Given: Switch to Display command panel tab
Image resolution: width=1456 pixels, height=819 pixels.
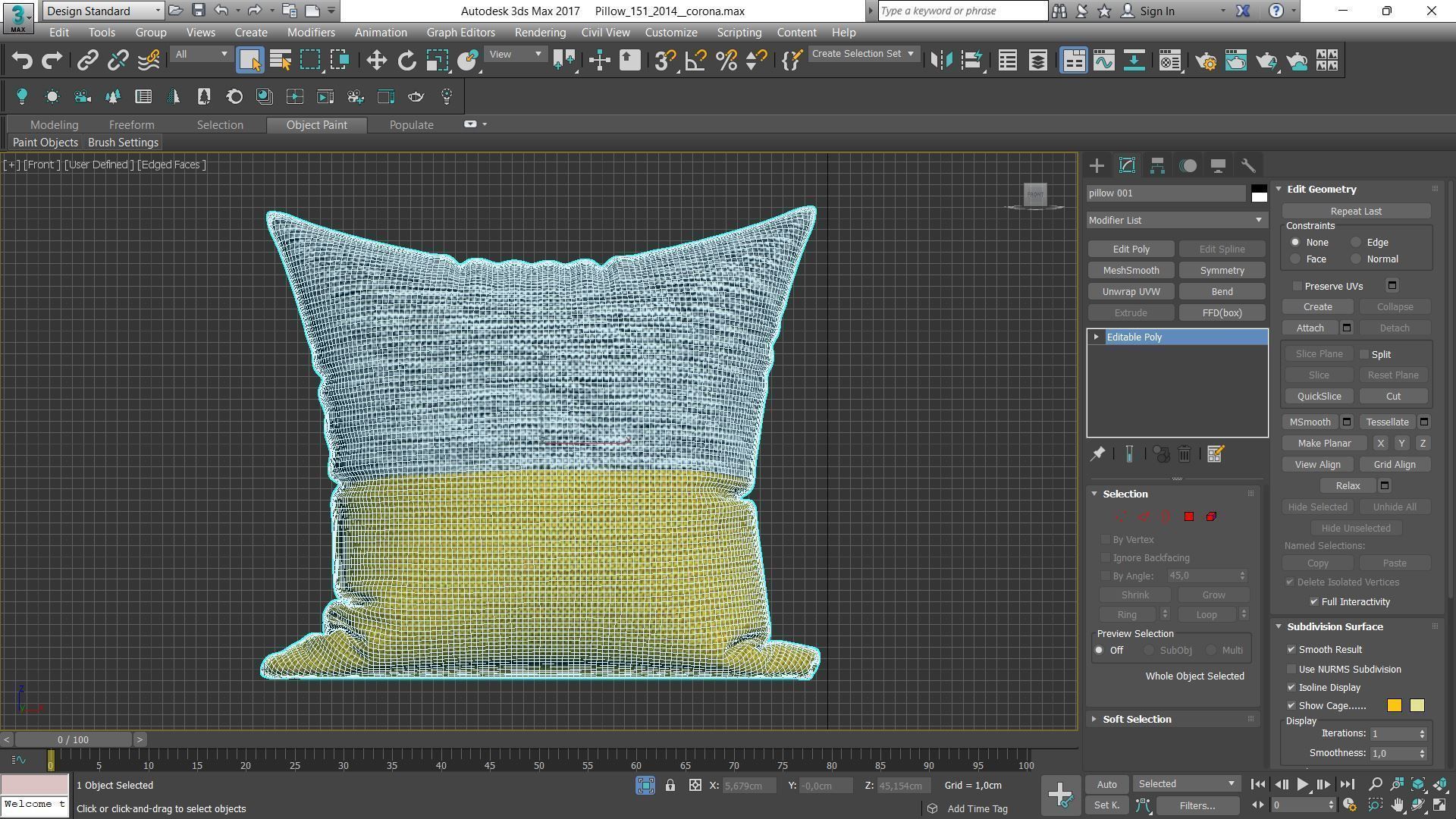Looking at the screenshot, I should [x=1218, y=166].
